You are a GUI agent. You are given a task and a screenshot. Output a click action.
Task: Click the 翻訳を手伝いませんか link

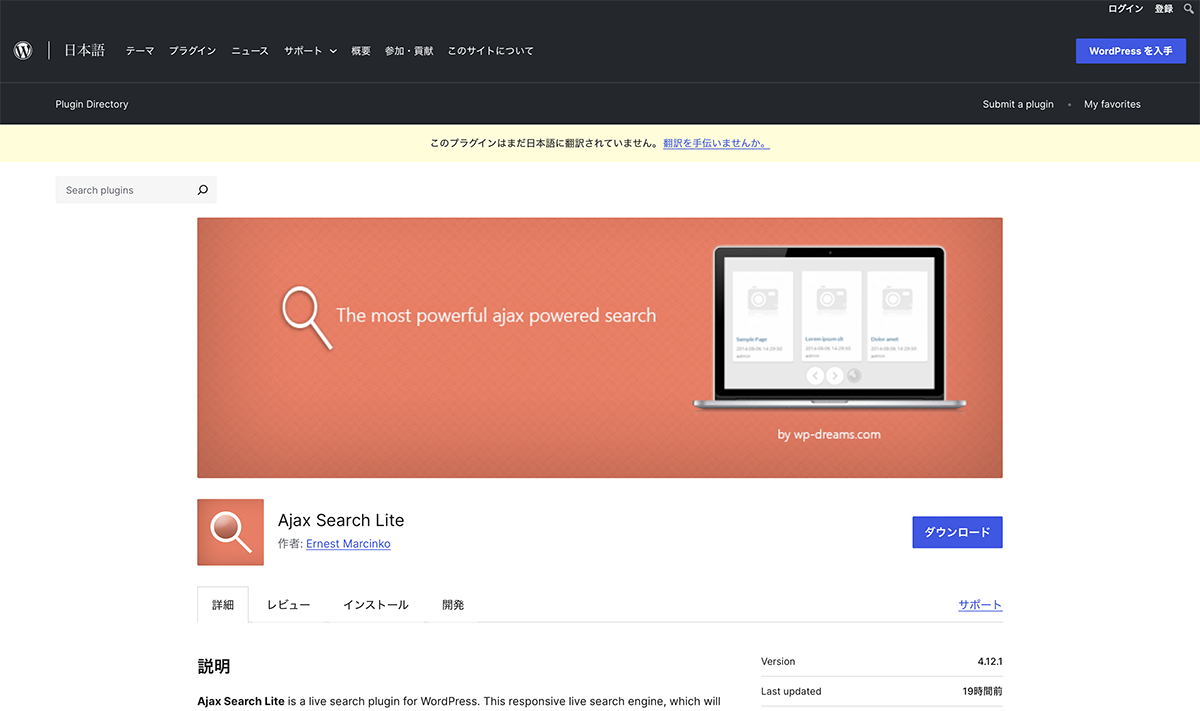pyautogui.click(x=716, y=143)
